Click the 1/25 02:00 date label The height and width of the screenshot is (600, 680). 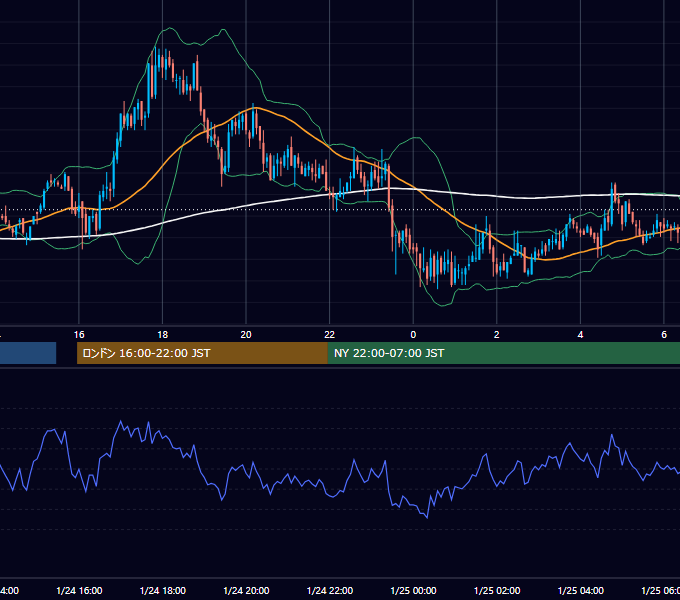pos(497,590)
